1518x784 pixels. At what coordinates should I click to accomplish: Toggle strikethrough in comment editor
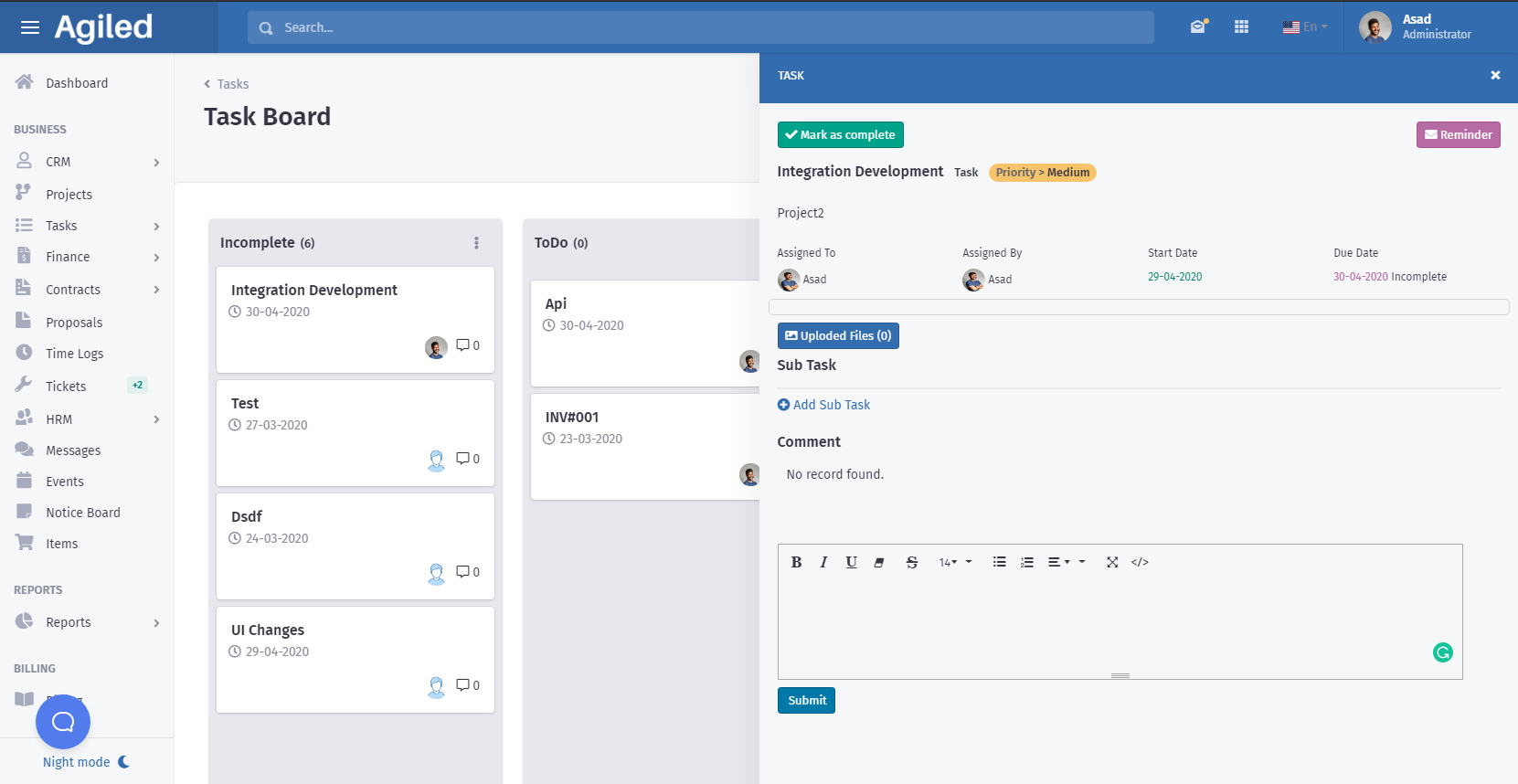pos(911,563)
